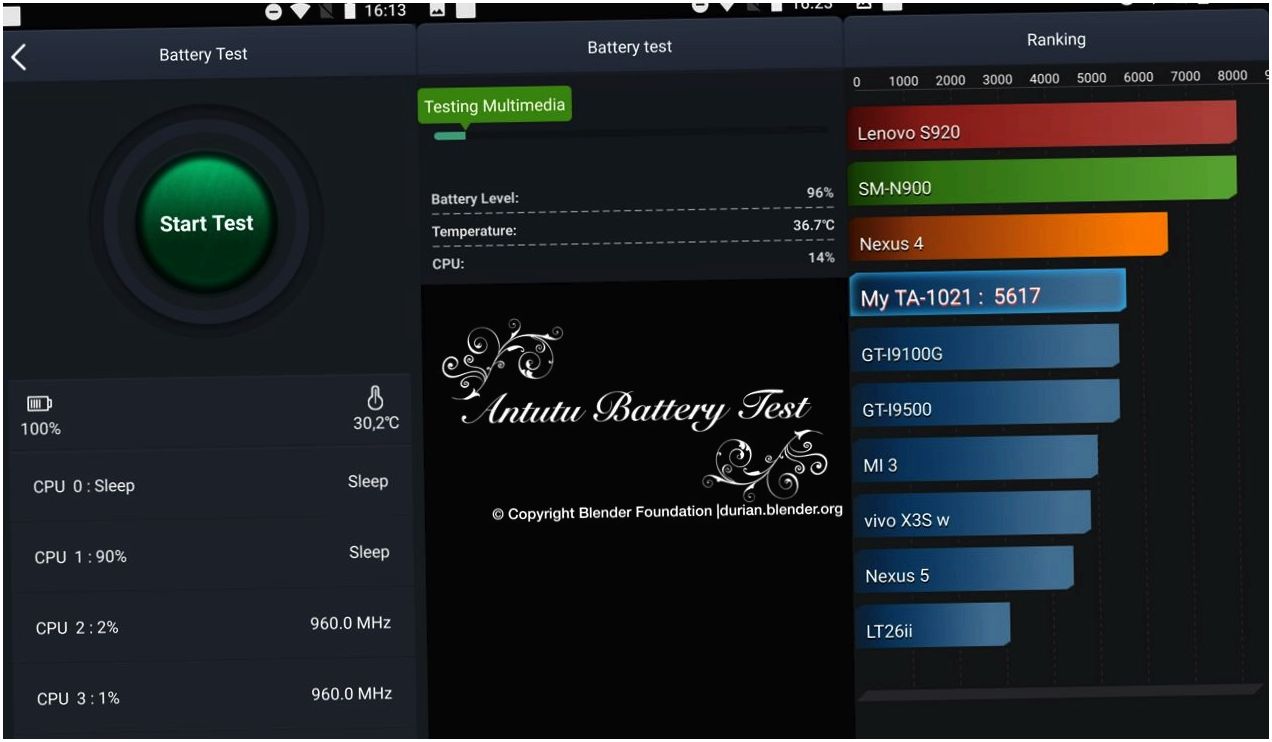Tap the 100% battery reading
Screen dimensions: 1272x742
coord(41,429)
